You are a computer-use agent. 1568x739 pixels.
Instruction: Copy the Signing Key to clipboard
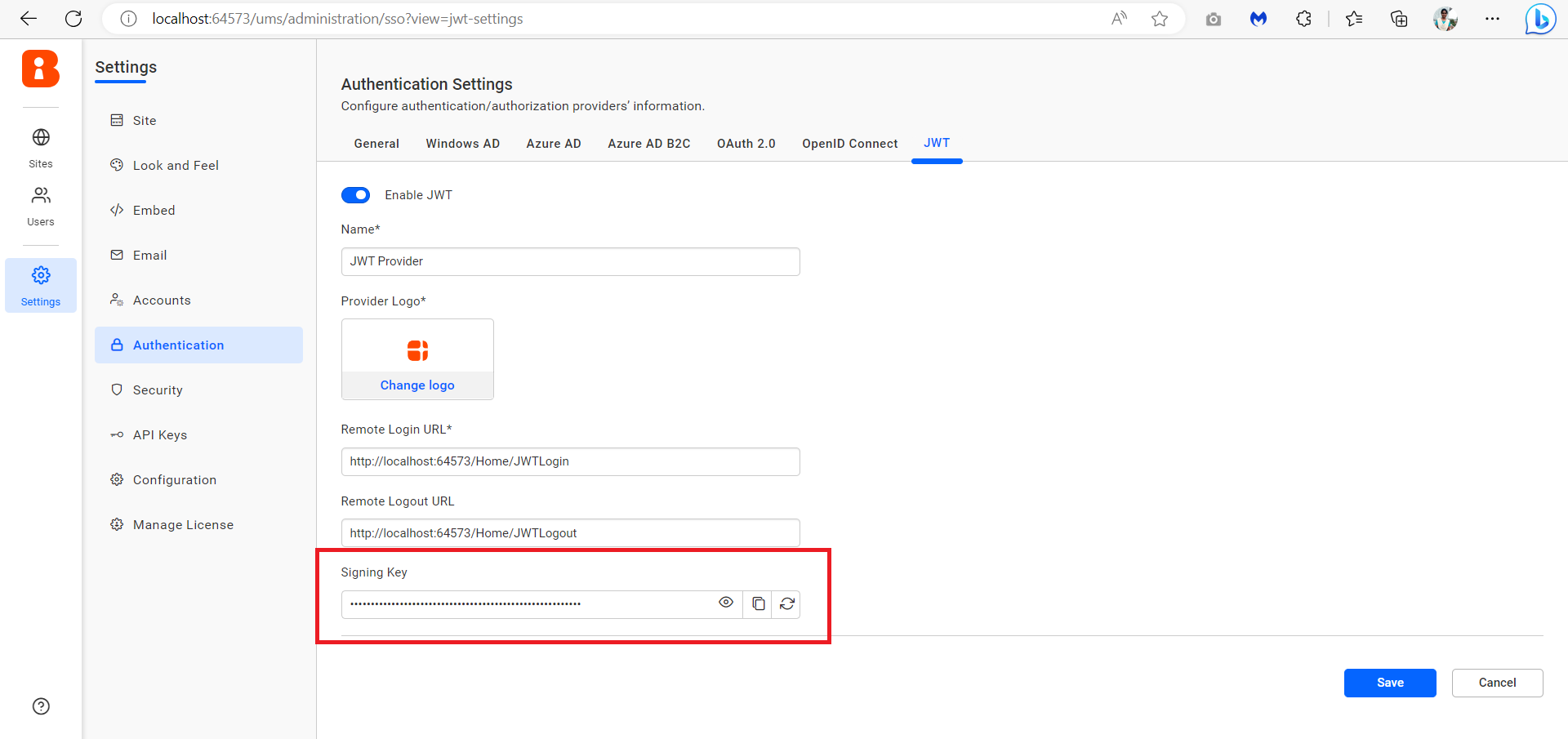tap(758, 604)
